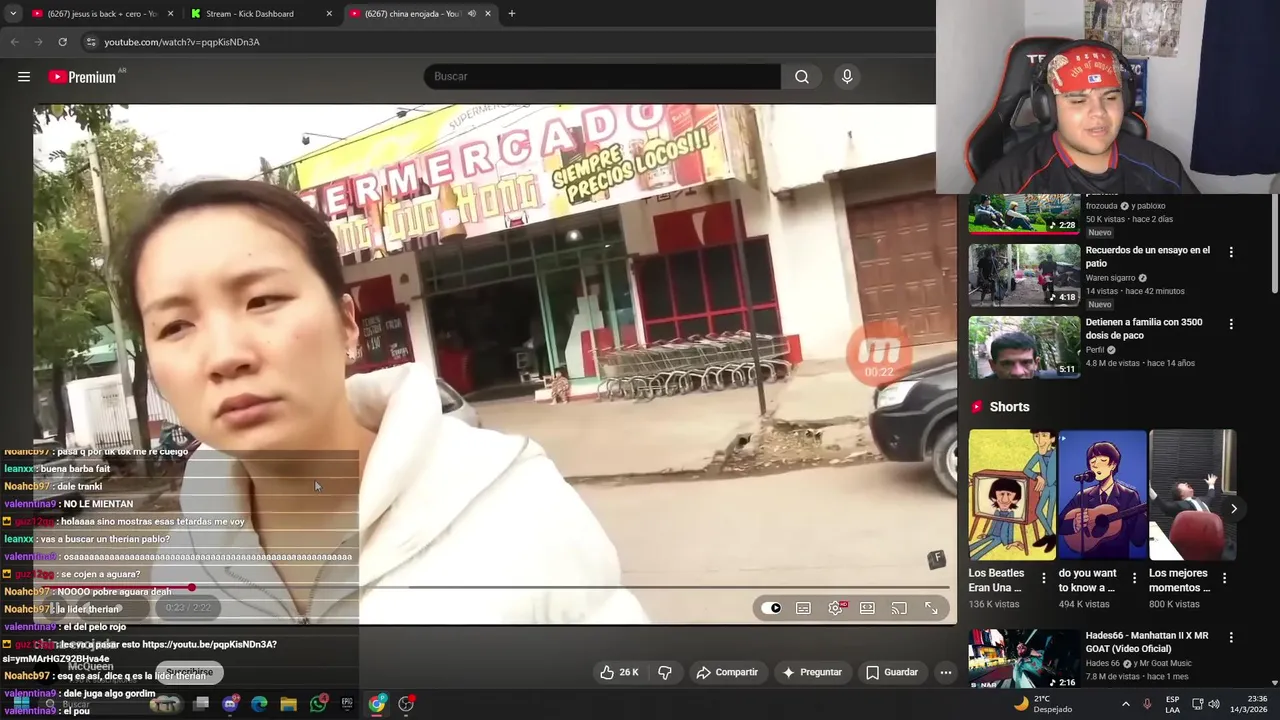Image resolution: width=1280 pixels, height=720 pixels.
Task: Open options for 'Los mejores momentos' short
Action: (x=1224, y=578)
